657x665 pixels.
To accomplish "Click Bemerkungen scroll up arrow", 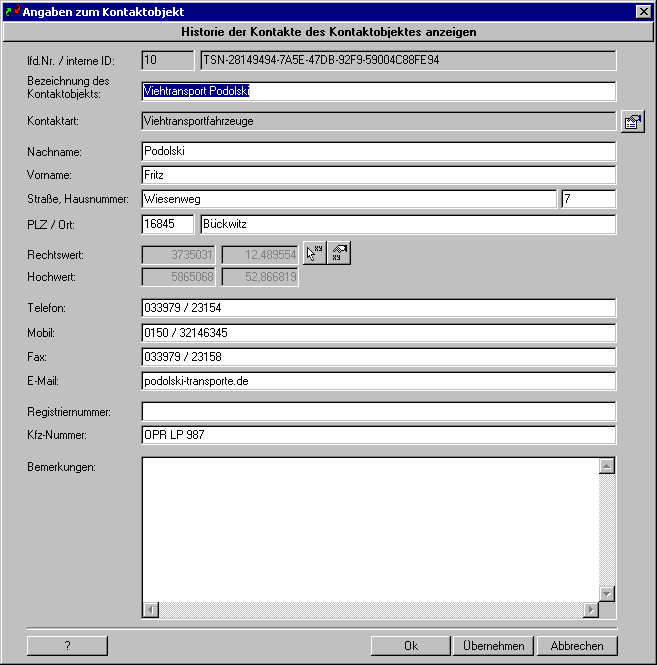I will 607,466.
